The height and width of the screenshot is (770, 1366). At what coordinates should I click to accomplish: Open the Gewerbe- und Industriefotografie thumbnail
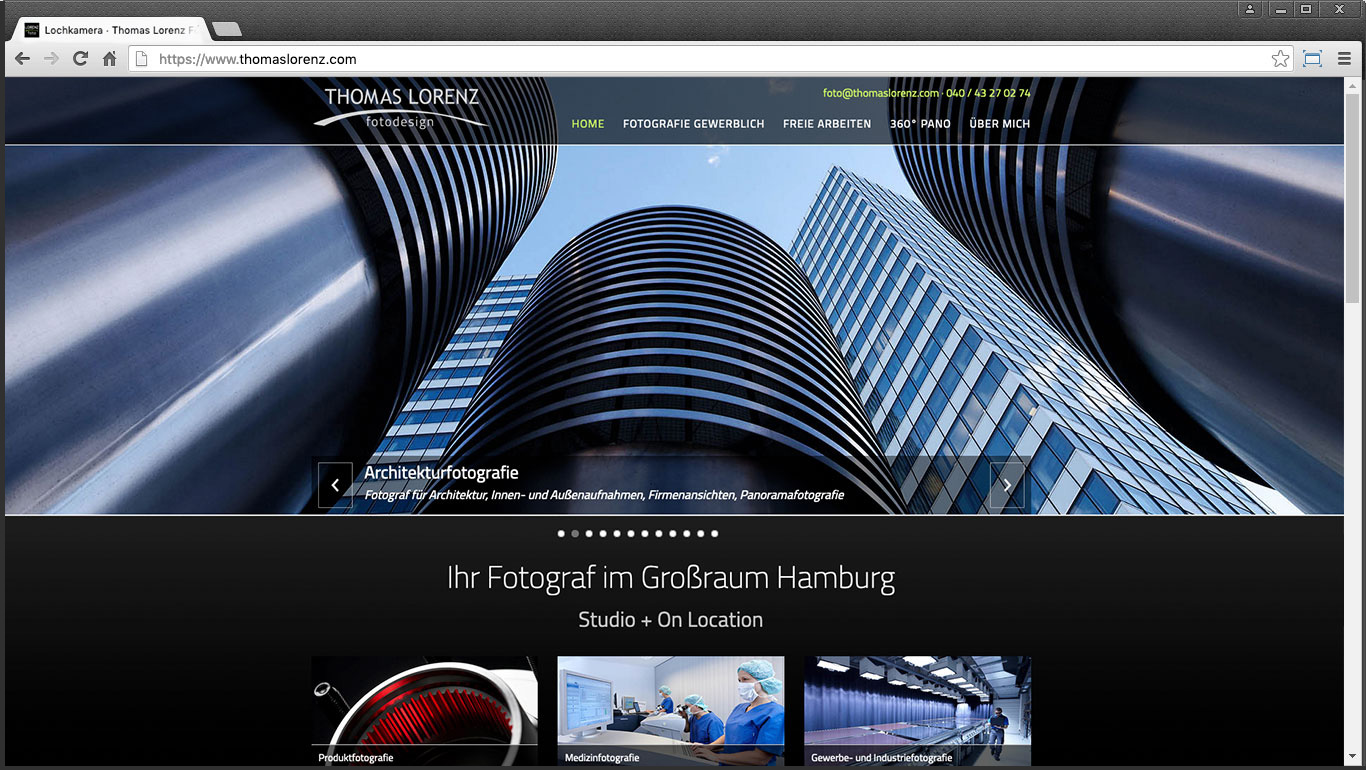pyautogui.click(x=917, y=711)
